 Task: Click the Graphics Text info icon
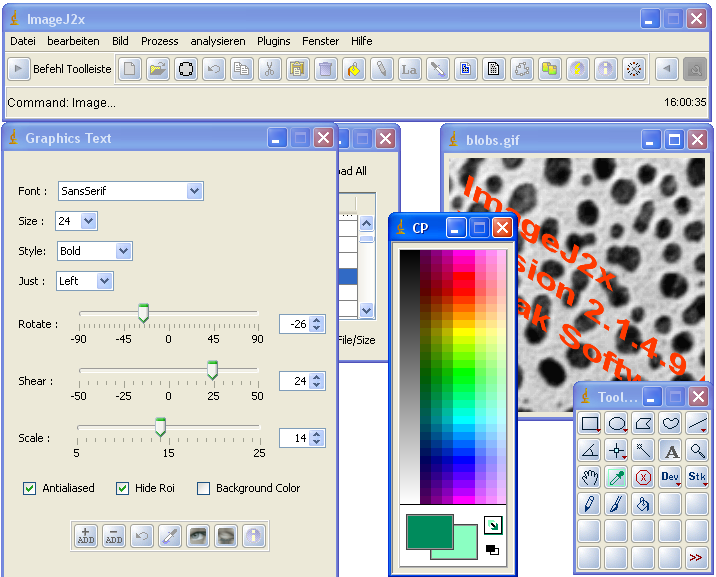pyautogui.click(x=253, y=535)
